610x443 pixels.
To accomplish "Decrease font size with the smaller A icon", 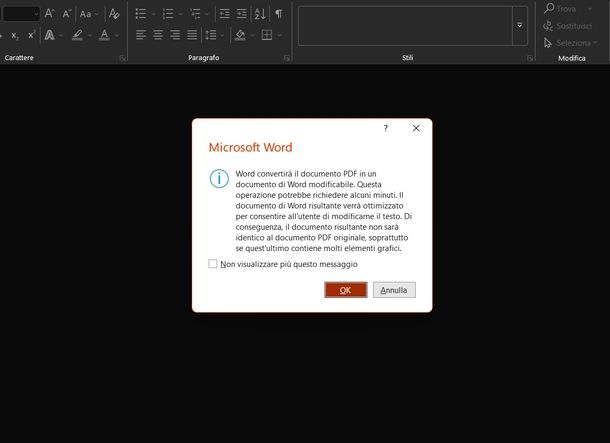I will tap(67, 14).
